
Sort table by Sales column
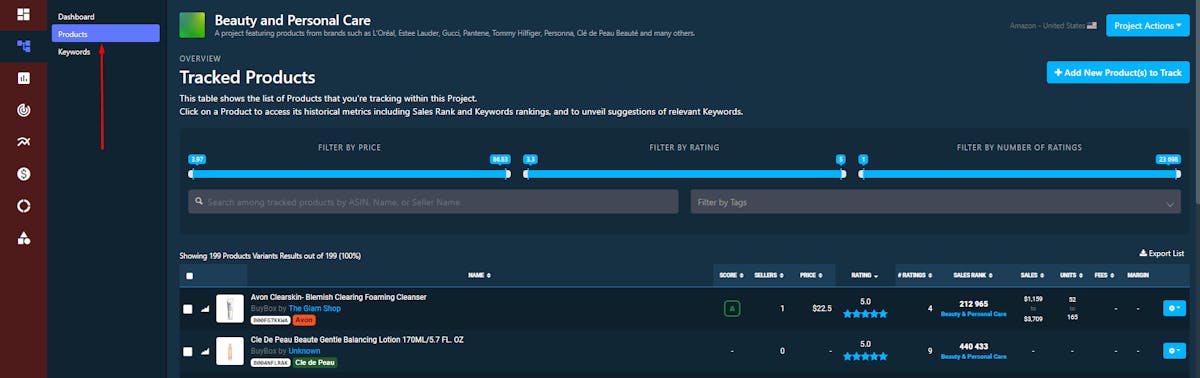coord(1033,275)
